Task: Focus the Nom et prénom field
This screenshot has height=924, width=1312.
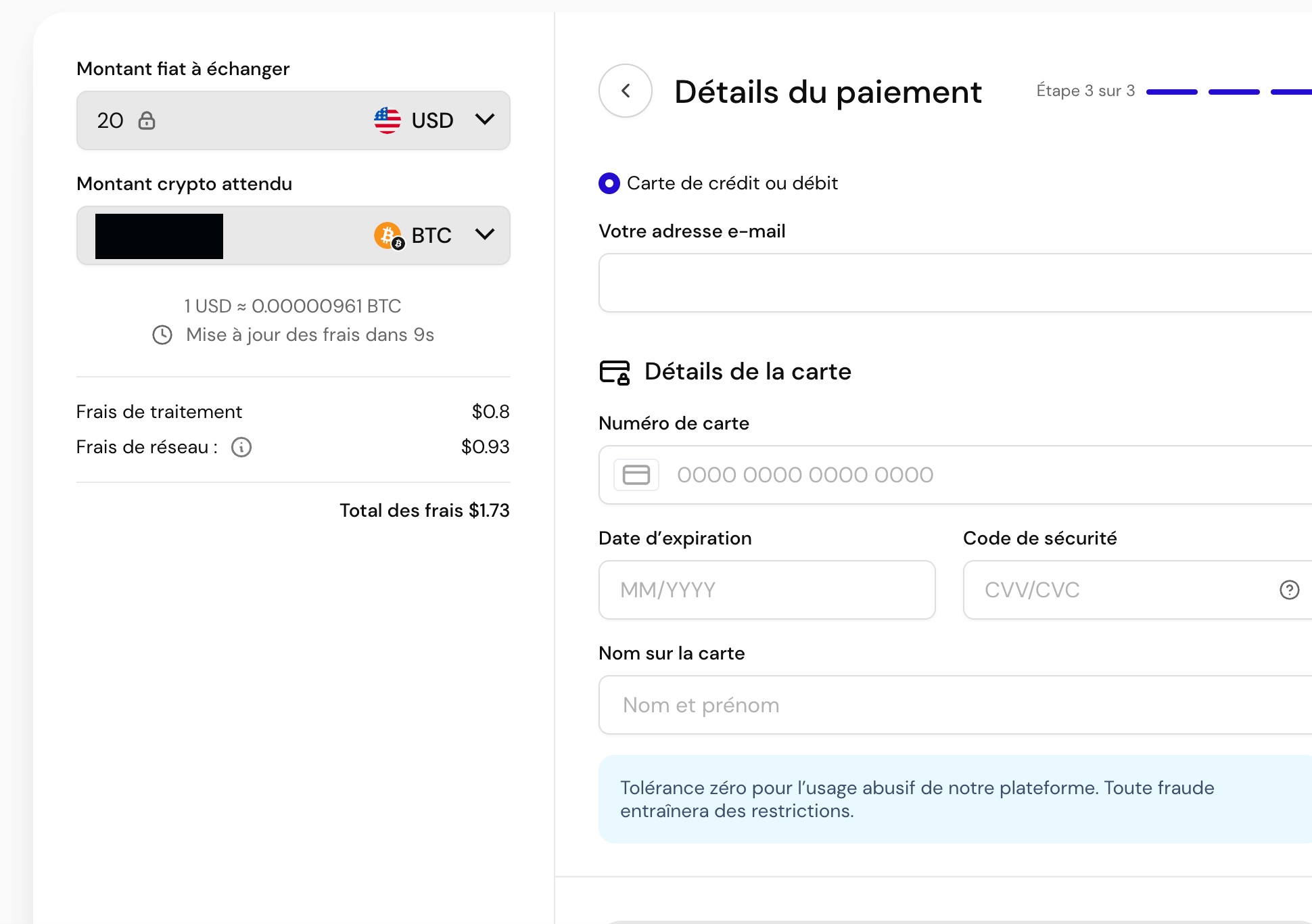Action: pos(955,705)
